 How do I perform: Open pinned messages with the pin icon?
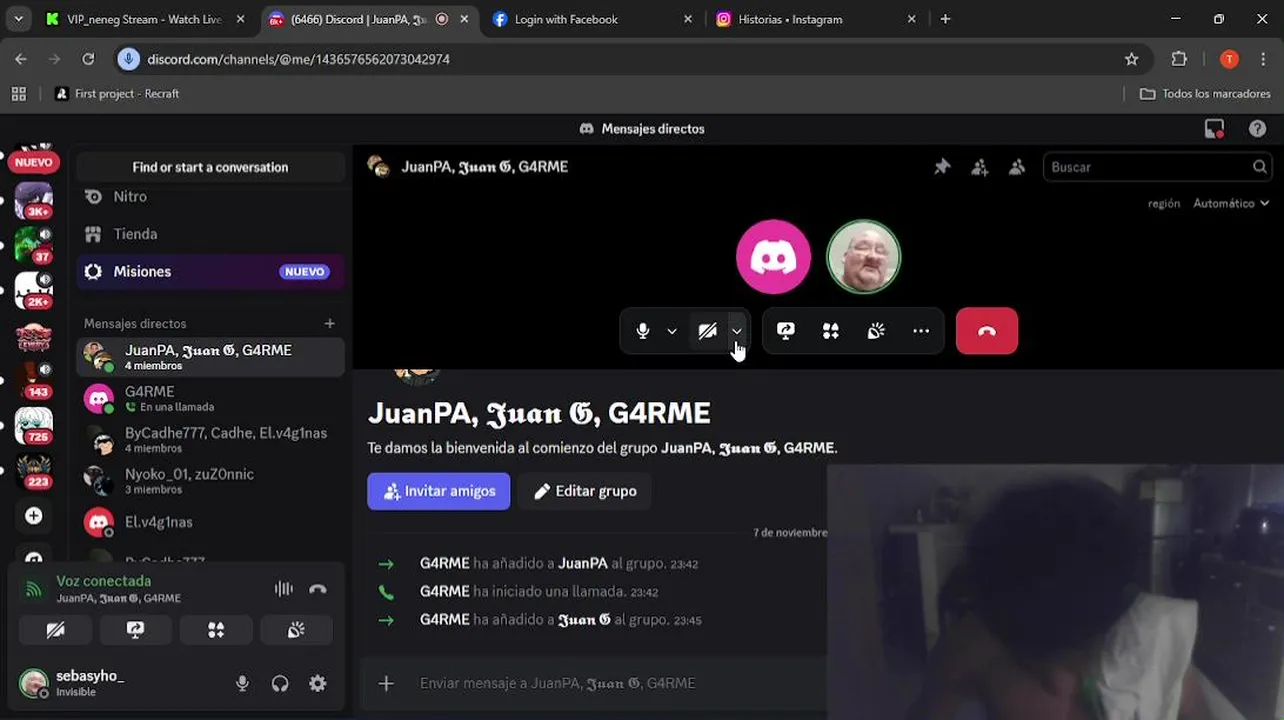(x=942, y=167)
